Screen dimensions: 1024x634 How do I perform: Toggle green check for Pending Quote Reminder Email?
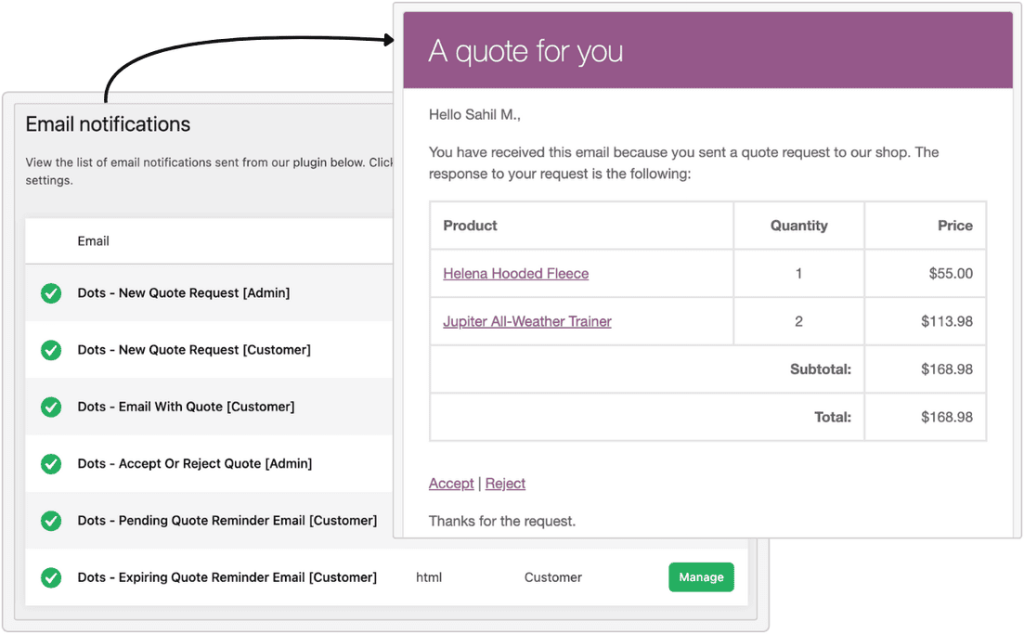coord(51,520)
